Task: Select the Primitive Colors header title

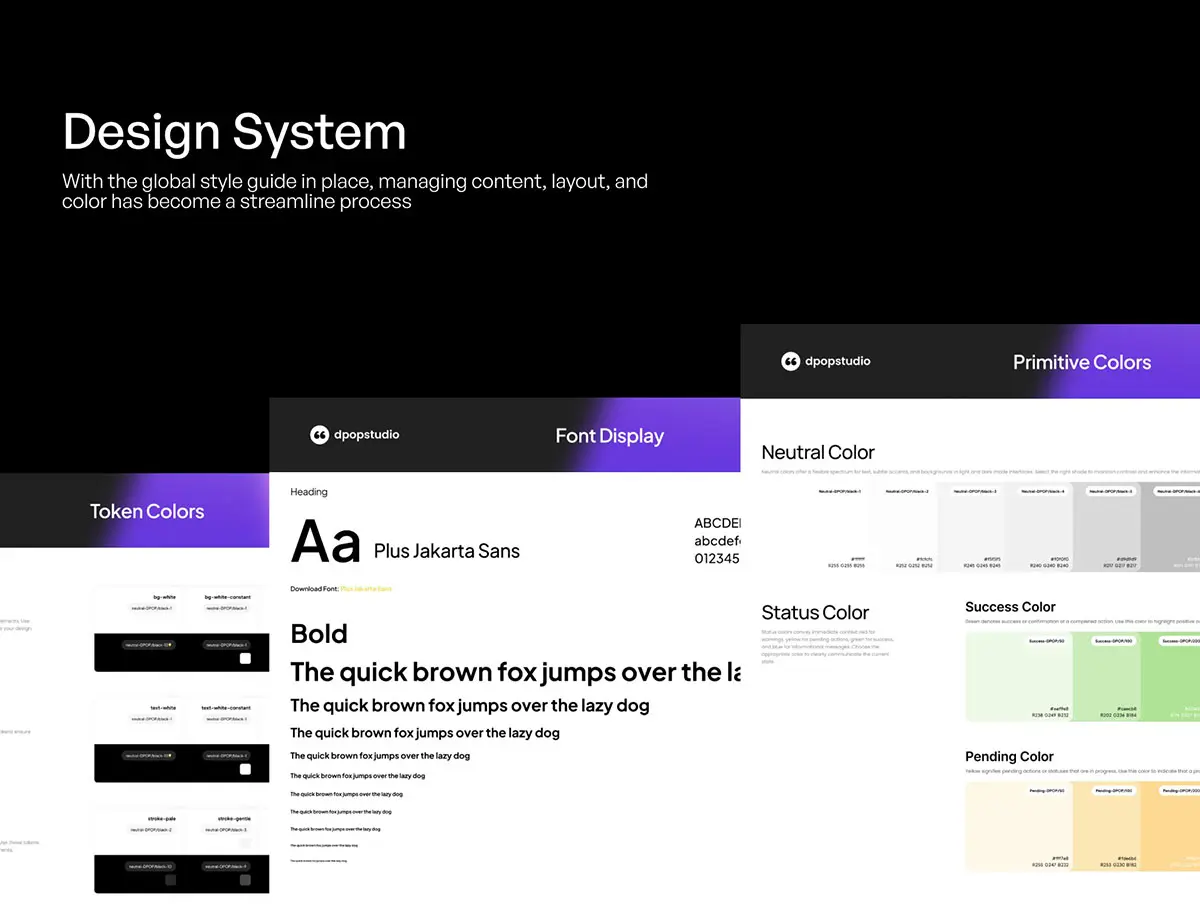Action: click(x=1081, y=362)
